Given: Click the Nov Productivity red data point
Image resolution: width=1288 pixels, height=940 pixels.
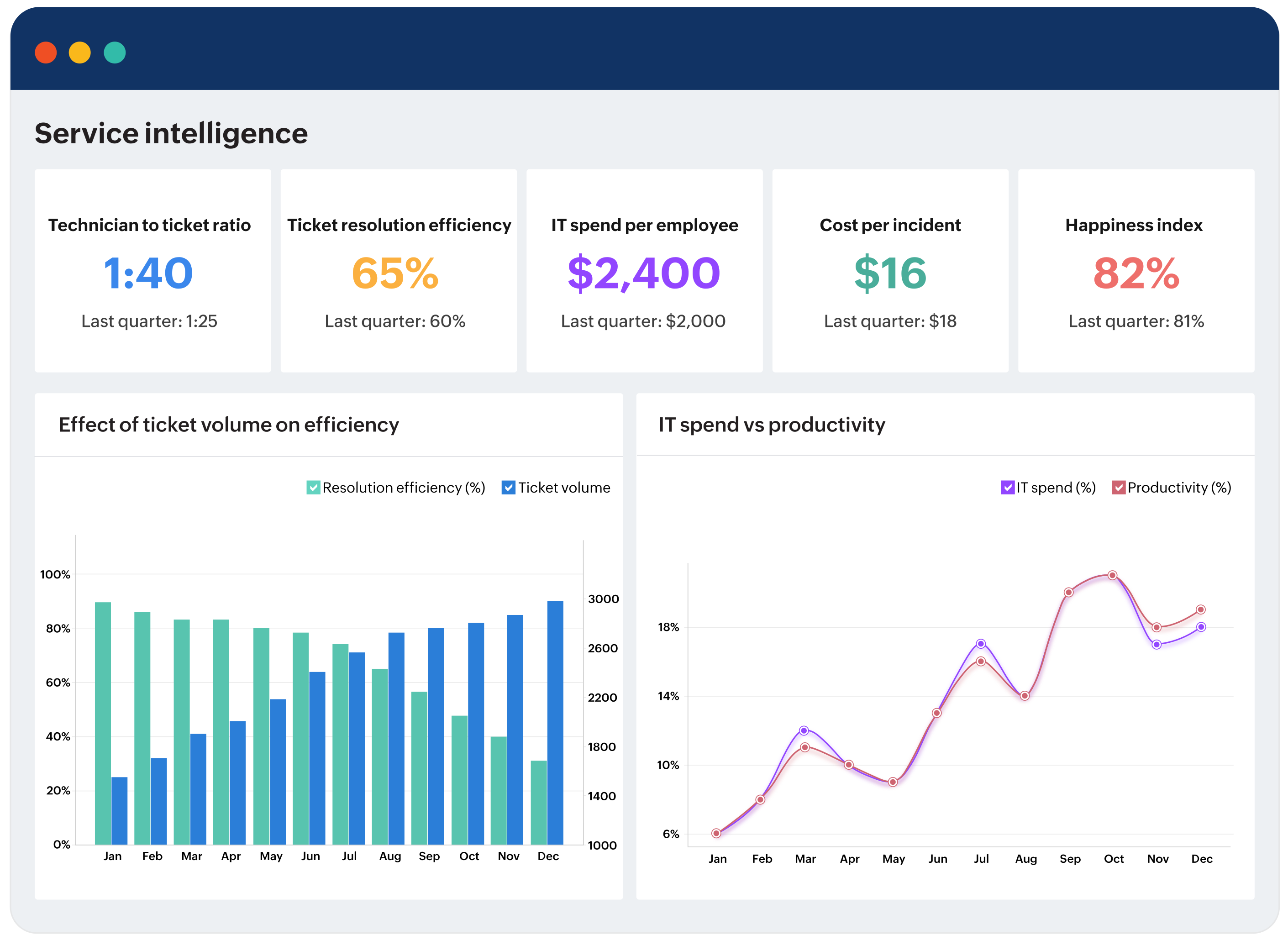Looking at the screenshot, I should (1157, 628).
